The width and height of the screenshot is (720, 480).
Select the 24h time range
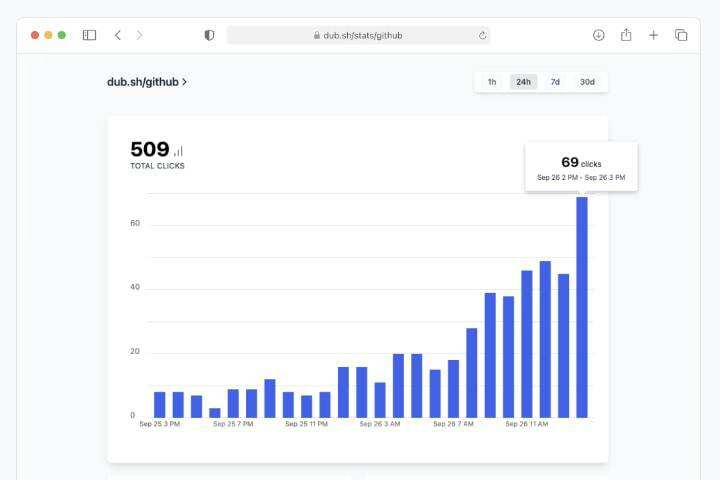[x=523, y=82]
